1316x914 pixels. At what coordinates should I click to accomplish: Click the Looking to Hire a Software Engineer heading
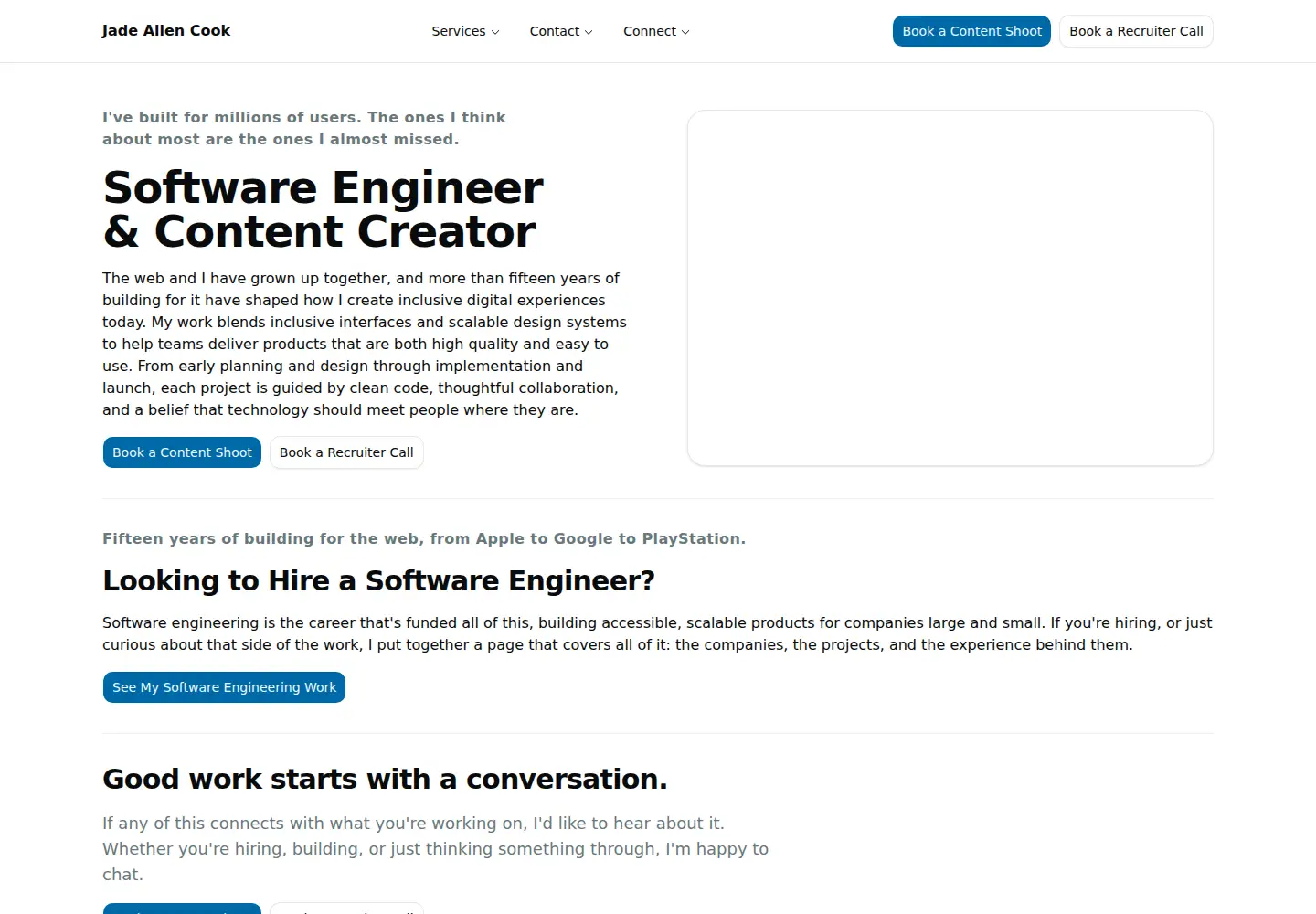[378, 580]
